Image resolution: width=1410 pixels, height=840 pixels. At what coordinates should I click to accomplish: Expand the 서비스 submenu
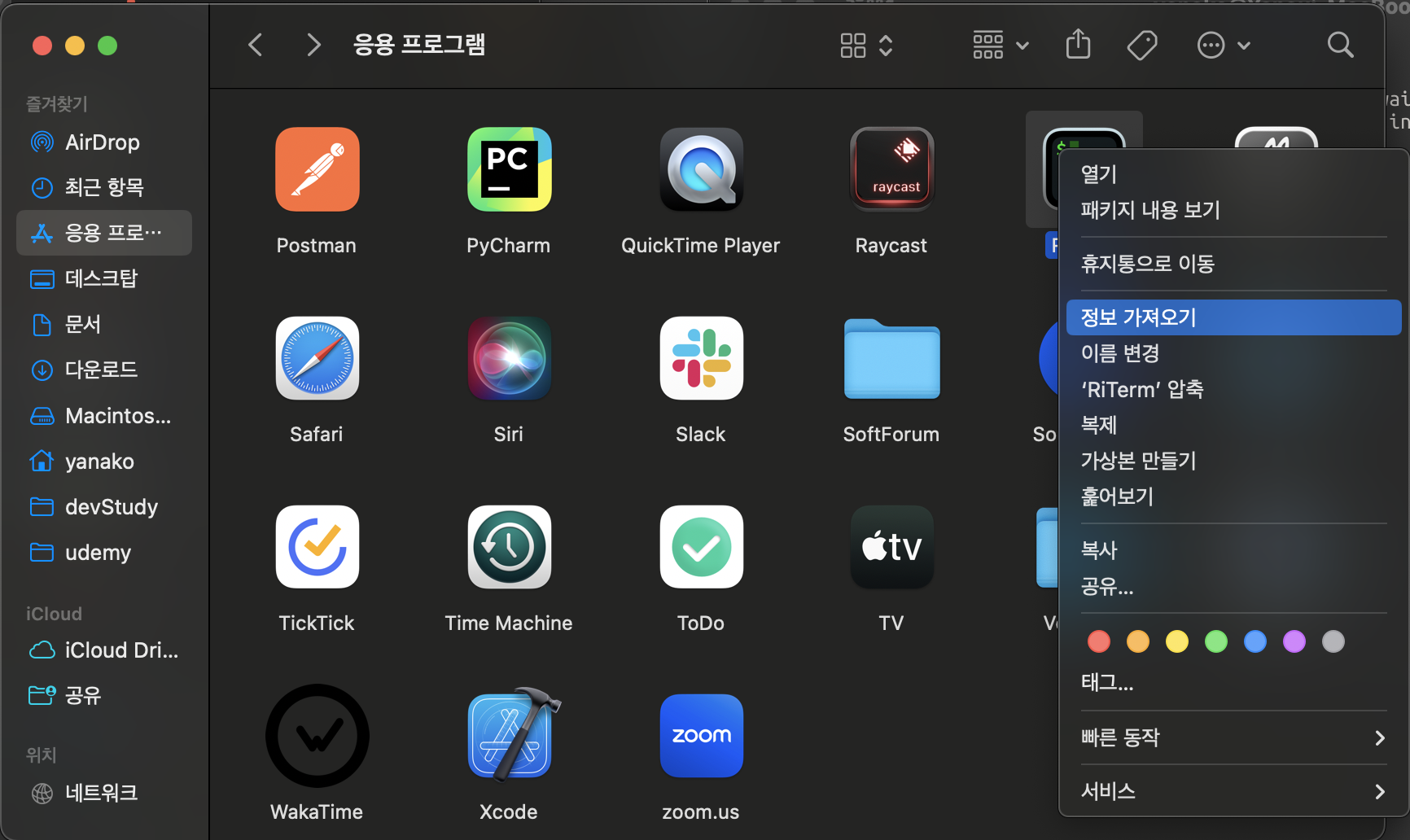[x=1233, y=791]
